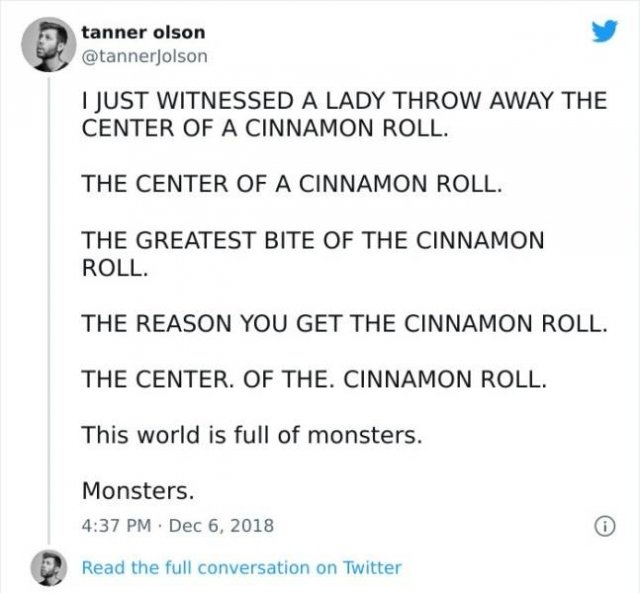Click the @tannerJolson handle

pos(144,55)
